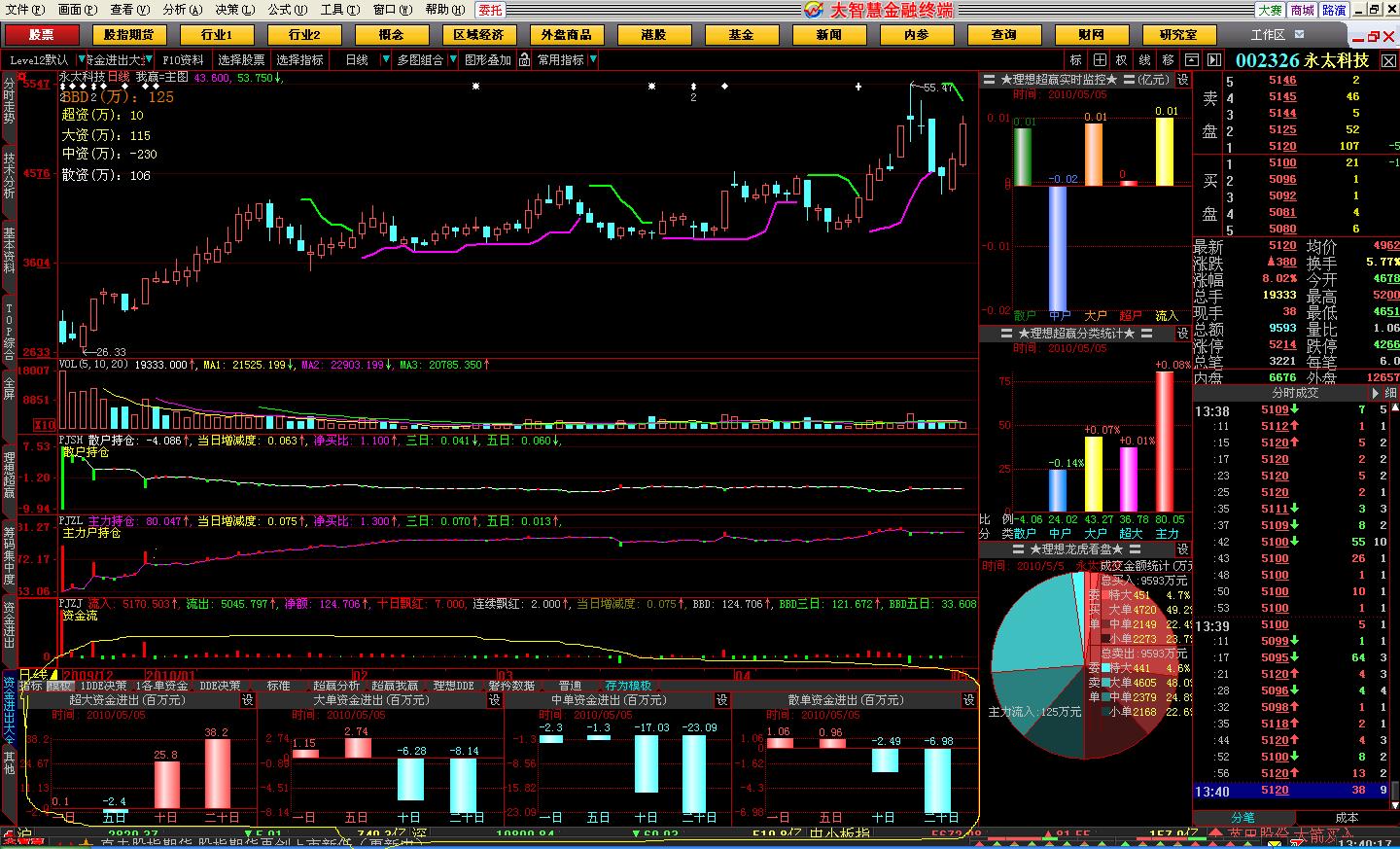This screenshot has height=849, width=1400.
Task: Open settings 设 for 理想龙虎看盘 panel
Action: point(1183,549)
